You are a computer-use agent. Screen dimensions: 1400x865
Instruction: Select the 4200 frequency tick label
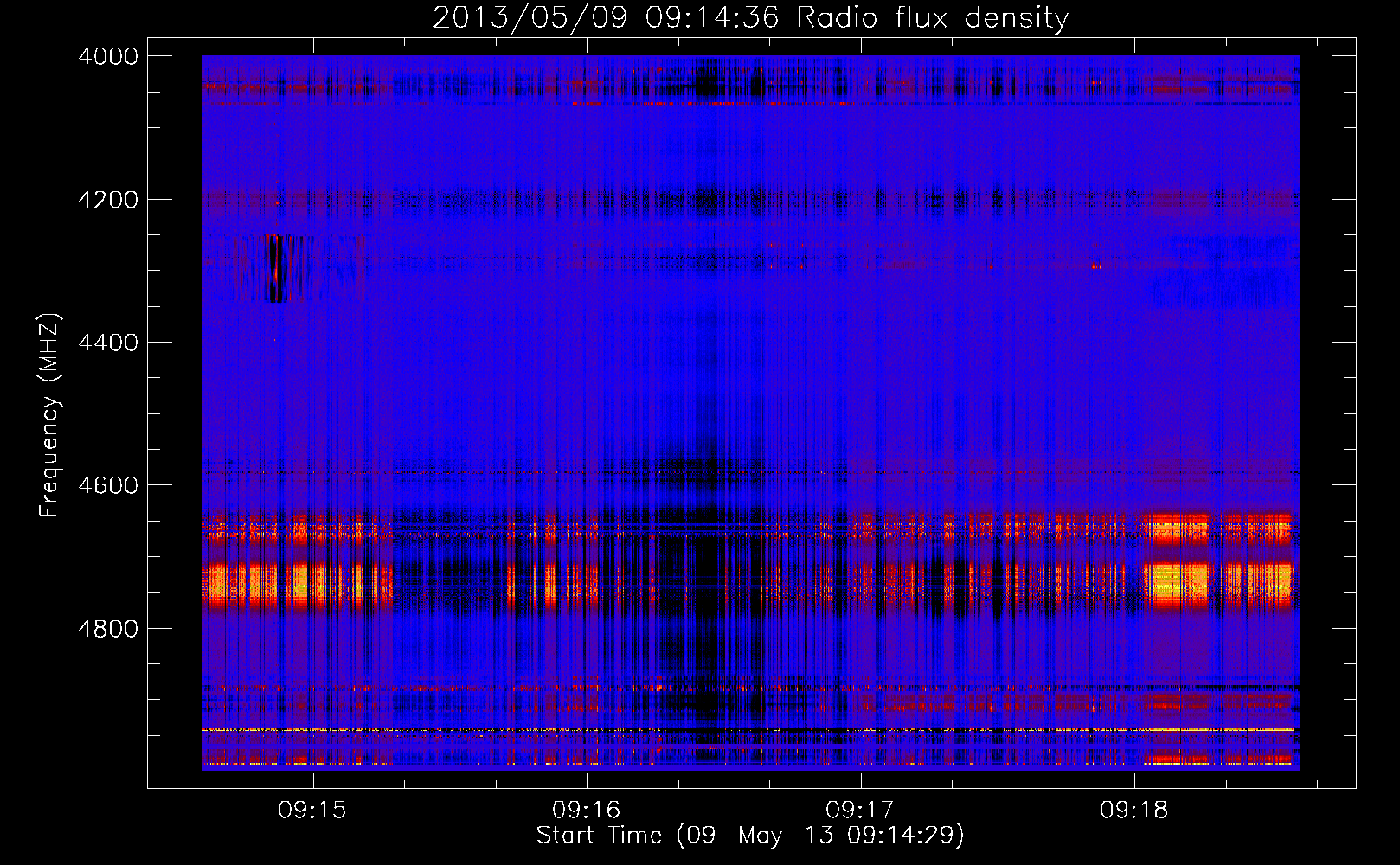tap(108, 200)
